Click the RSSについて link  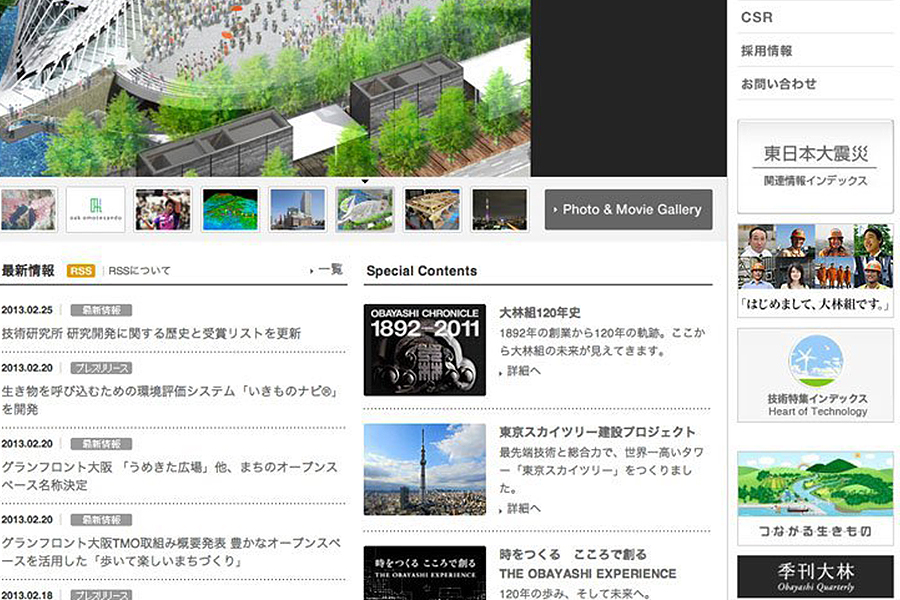[x=140, y=270]
